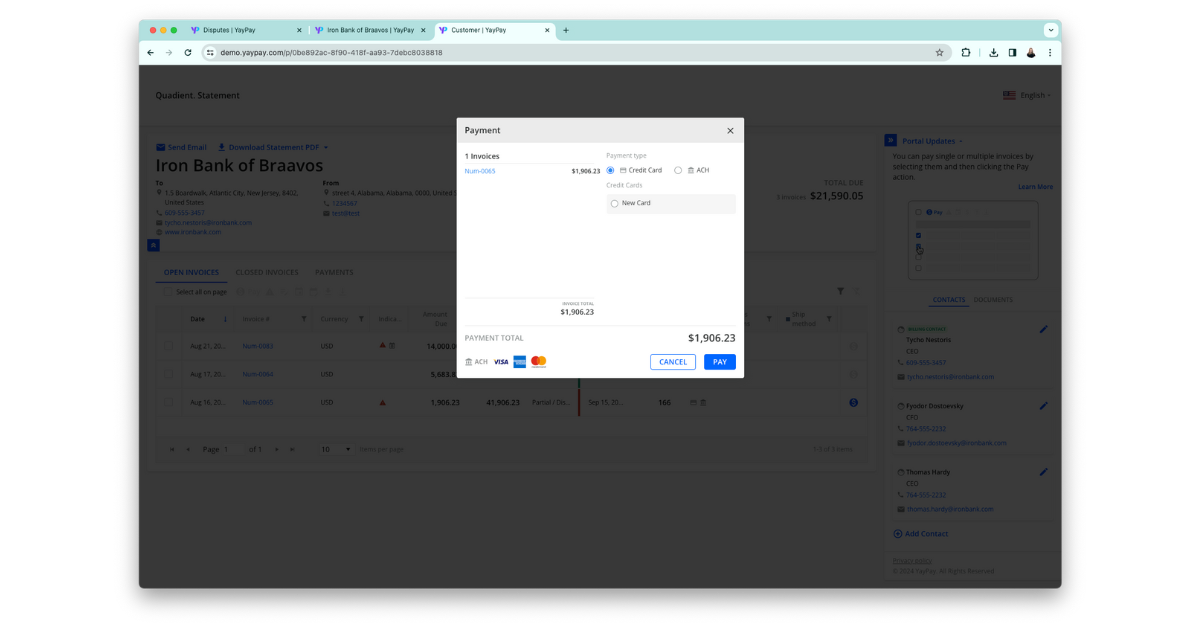Click the American Express logo
Viewport: 1200px width, 627px height.
tap(520, 362)
